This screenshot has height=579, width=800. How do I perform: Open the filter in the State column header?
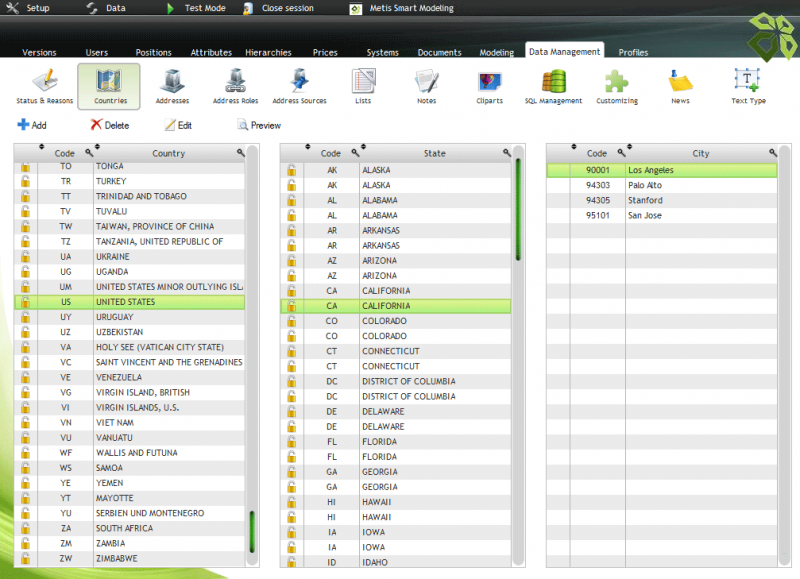(x=507, y=153)
